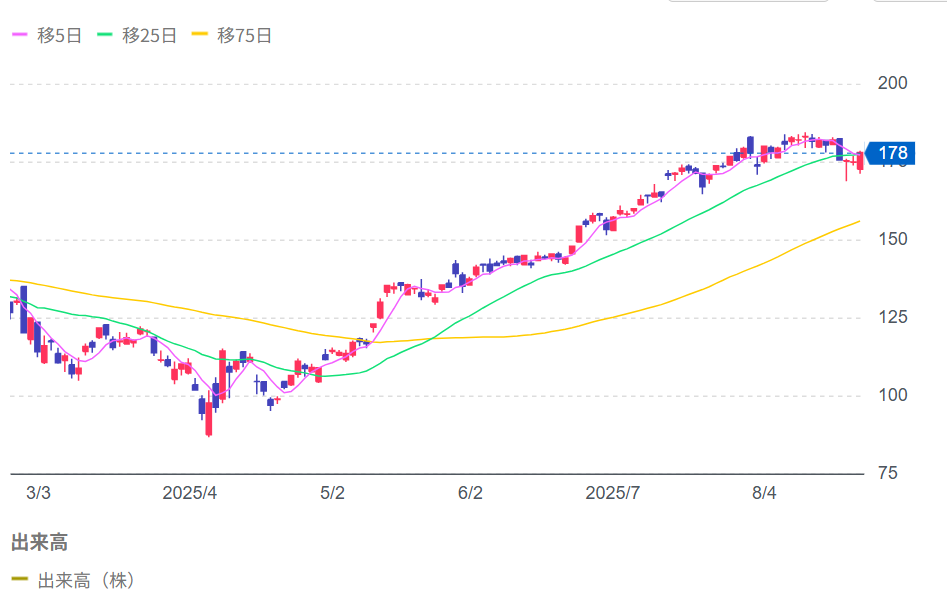
Task: Toggle the 移5日 moving average label
Action: (57, 35)
